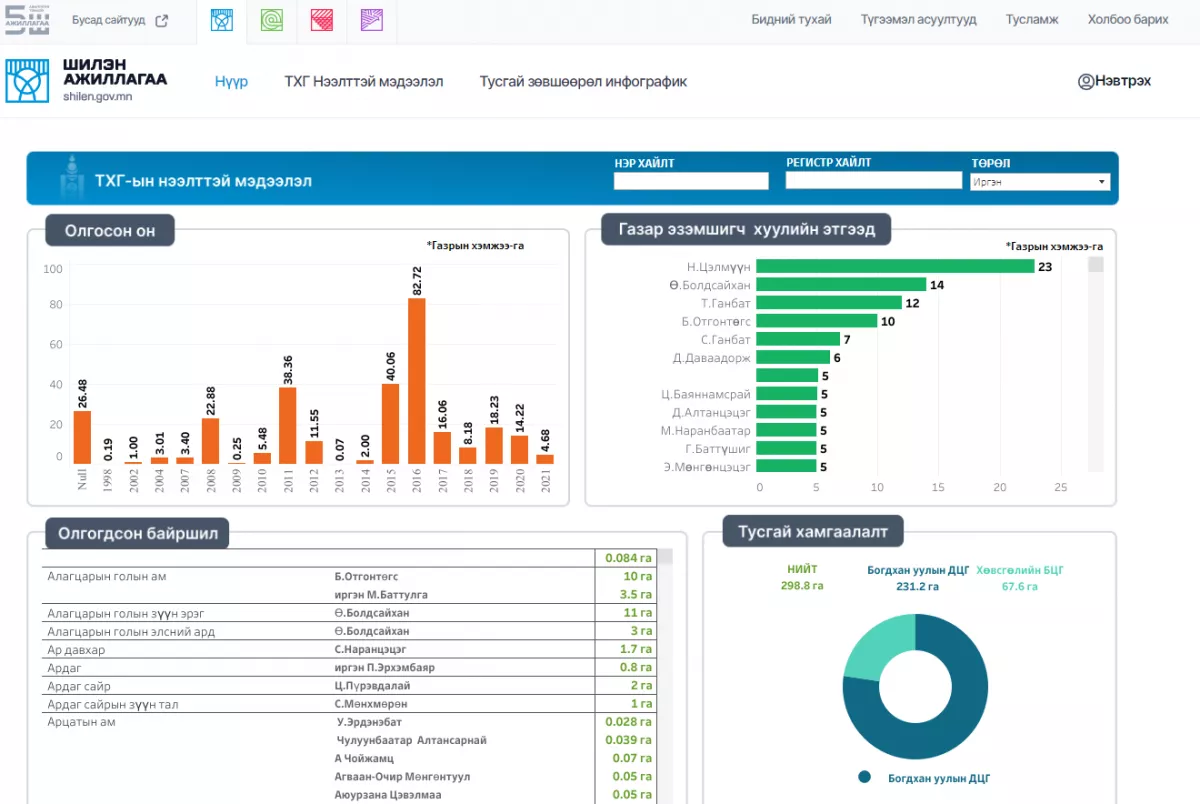Open the Бидний тухай page
This screenshot has height=804, width=1200.
pyautogui.click(x=791, y=20)
